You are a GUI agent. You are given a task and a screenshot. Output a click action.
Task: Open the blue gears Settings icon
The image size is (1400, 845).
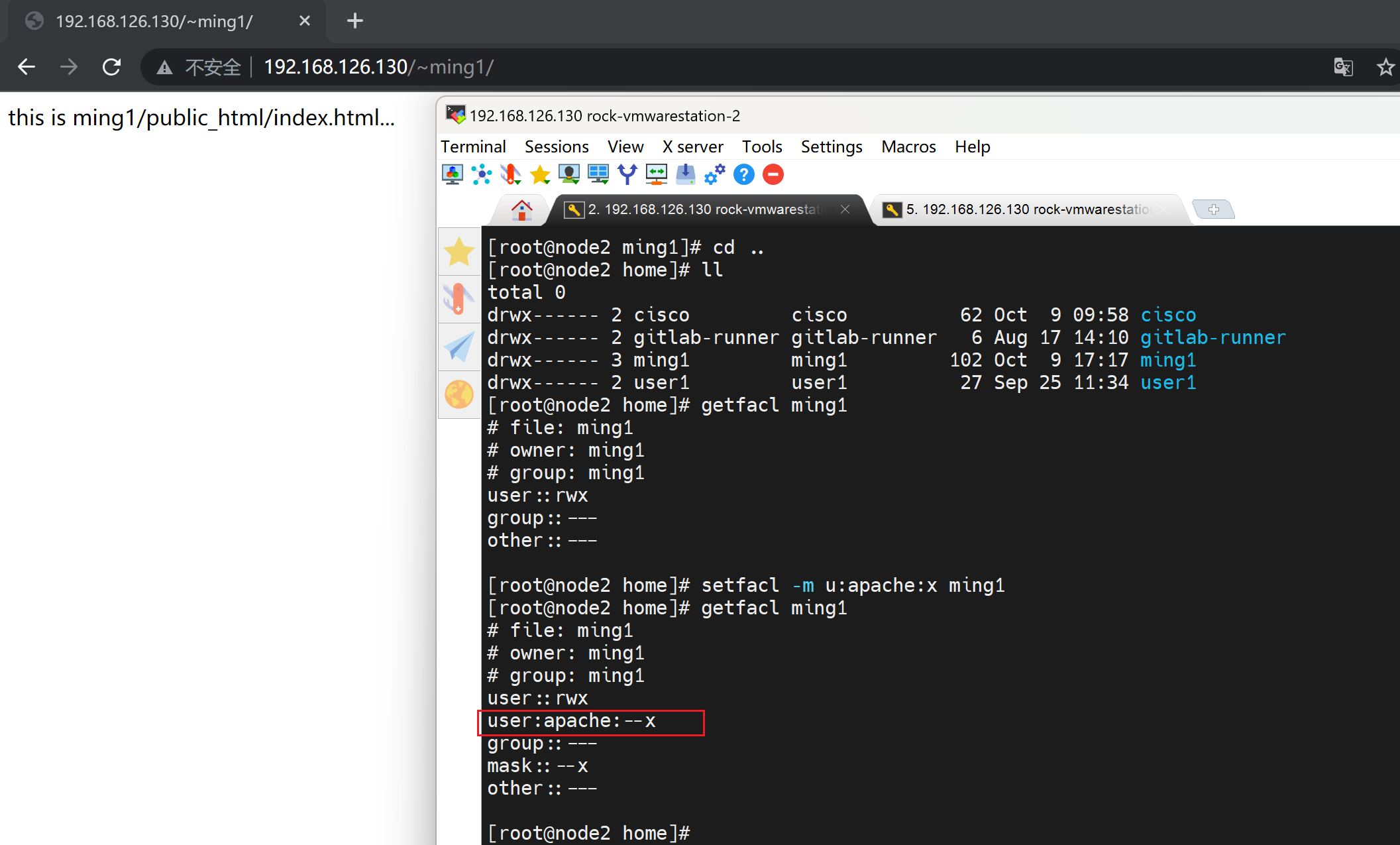click(714, 175)
